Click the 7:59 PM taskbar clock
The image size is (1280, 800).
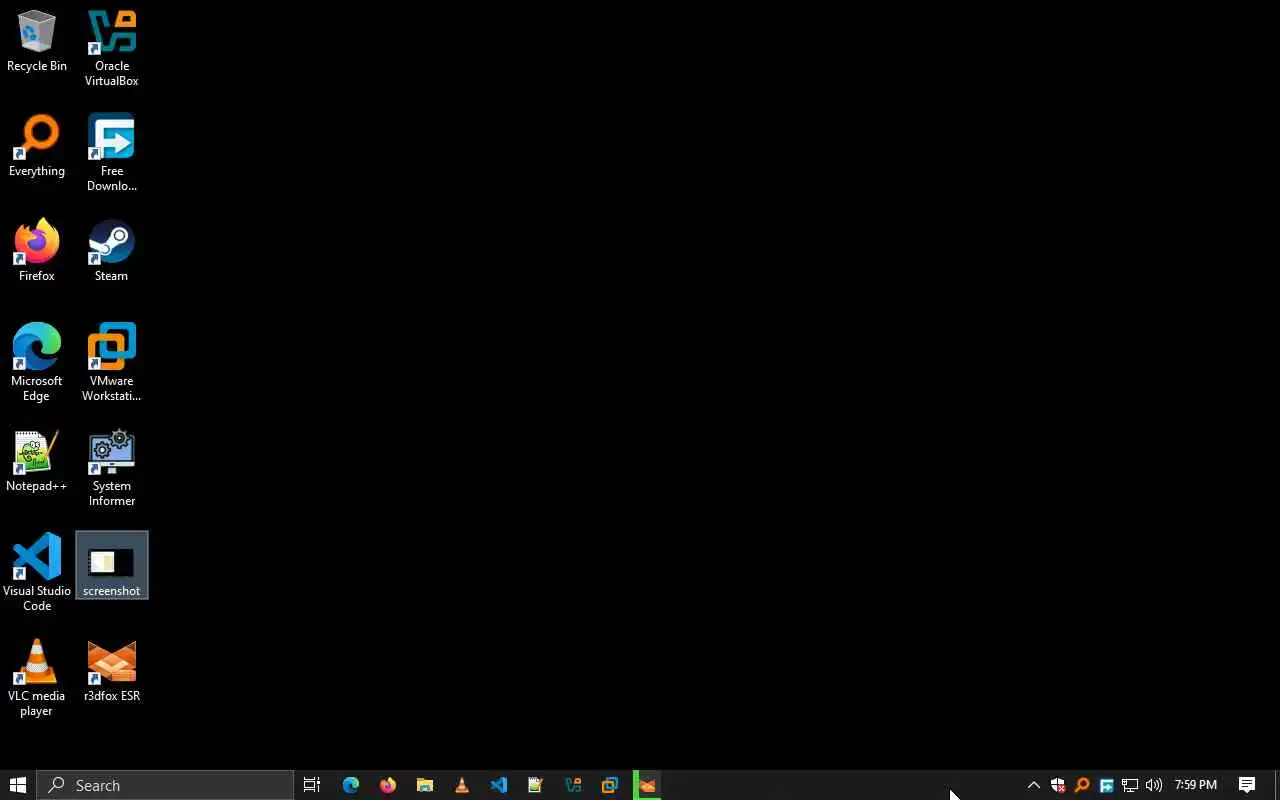[1196, 785]
